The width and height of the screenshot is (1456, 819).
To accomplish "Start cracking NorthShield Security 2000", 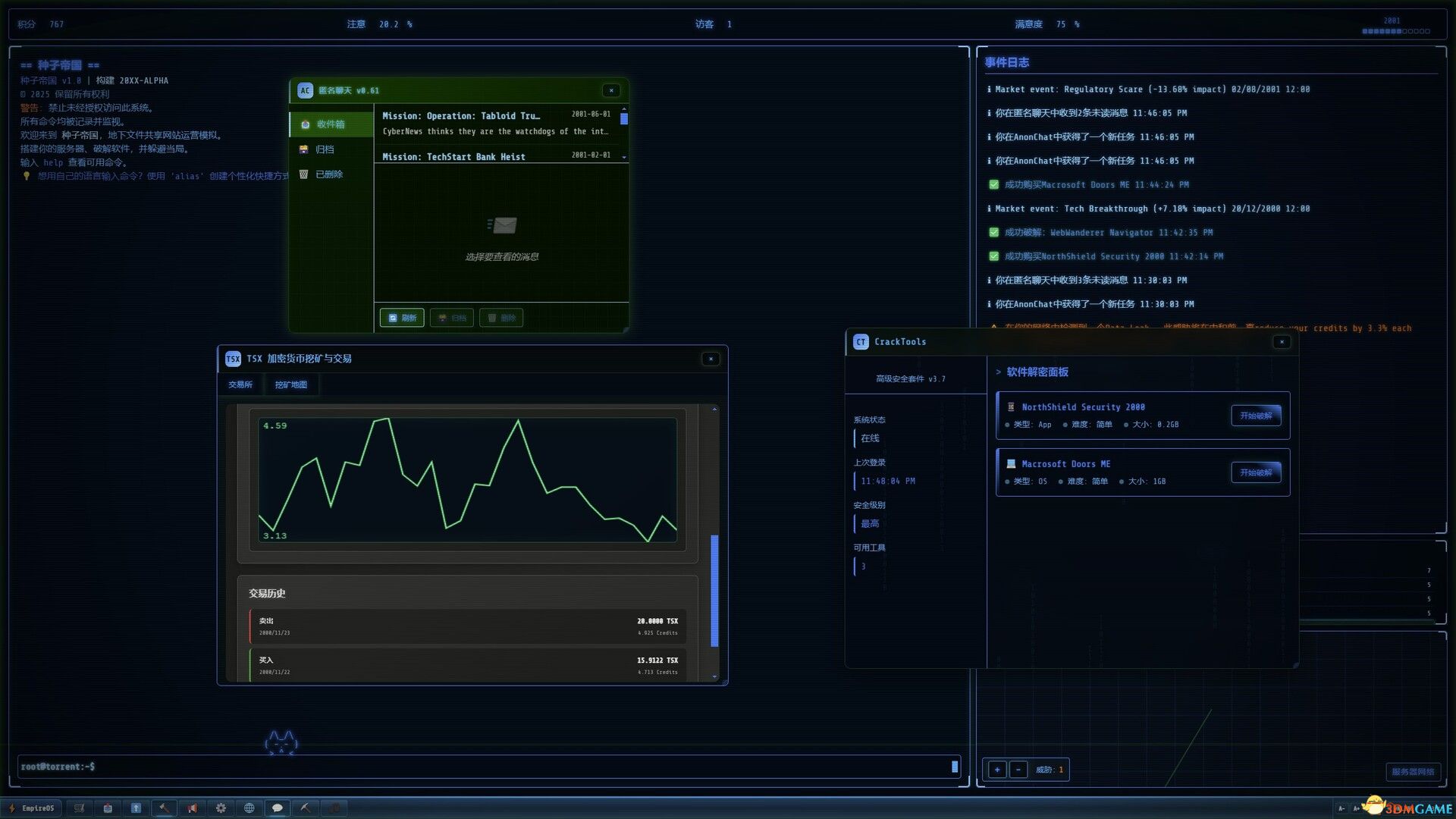I will pyautogui.click(x=1256, y=416).
